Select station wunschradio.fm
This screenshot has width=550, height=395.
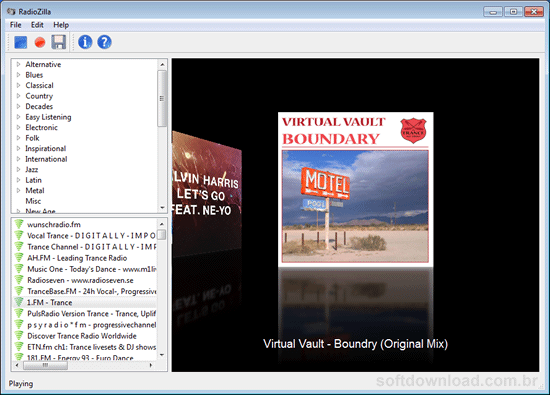54,224
